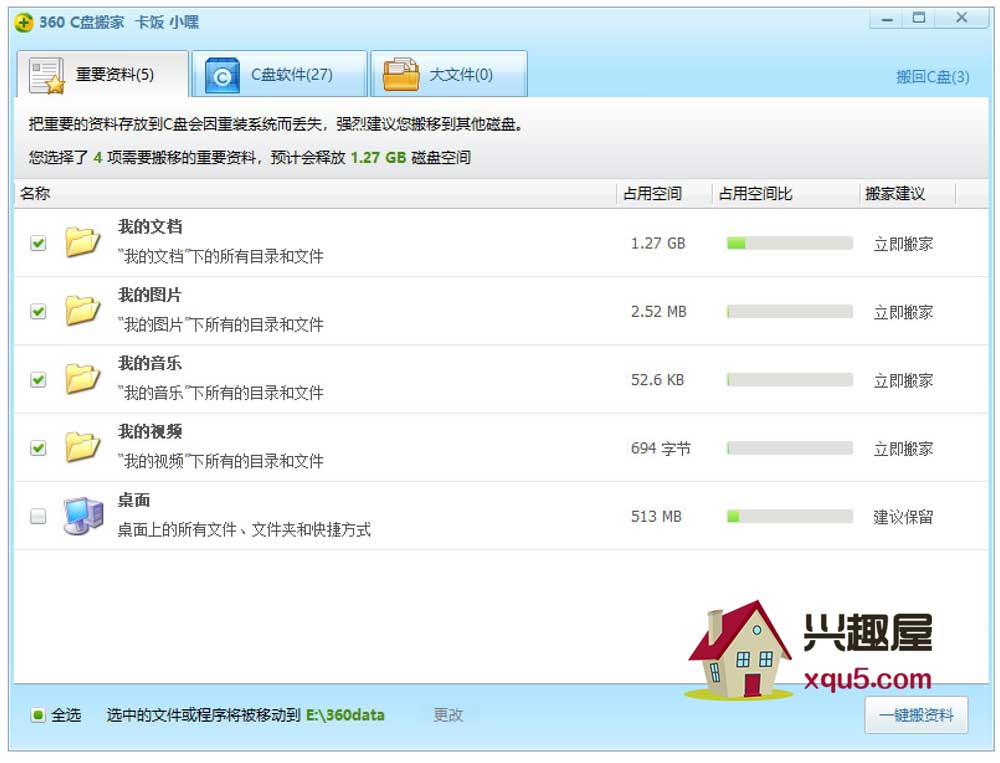Click the 我的图片 space usage bar
1000x763 pixels.
click(x=790, y=311)
